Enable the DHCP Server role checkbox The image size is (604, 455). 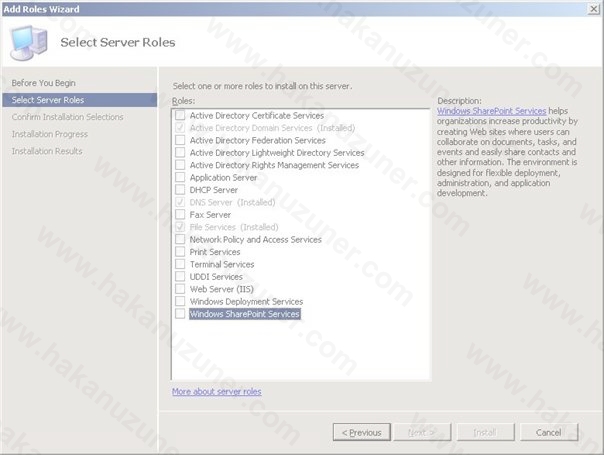coord(180,190)
